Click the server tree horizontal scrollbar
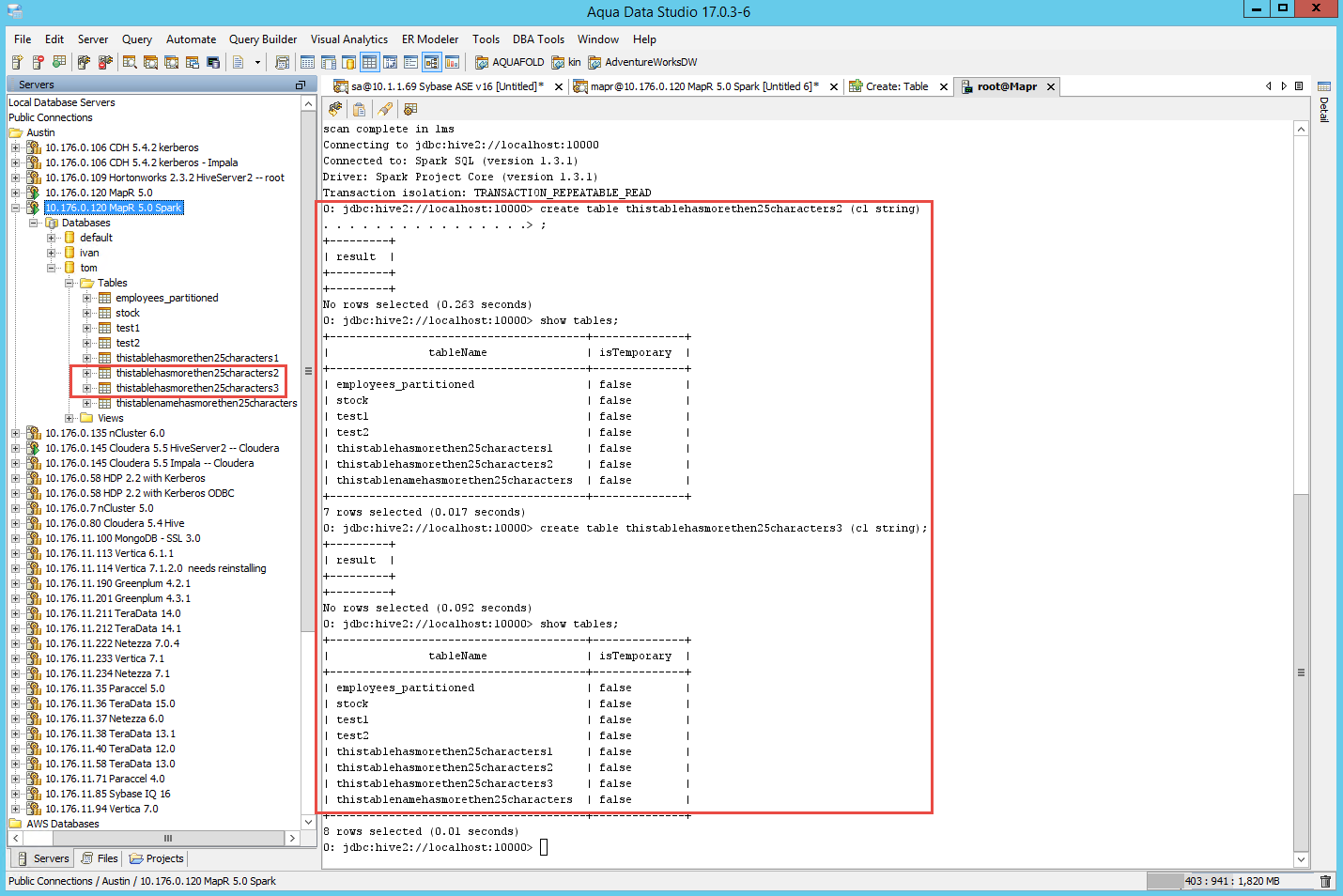The image size is (1343, 896). pos(167,838)
